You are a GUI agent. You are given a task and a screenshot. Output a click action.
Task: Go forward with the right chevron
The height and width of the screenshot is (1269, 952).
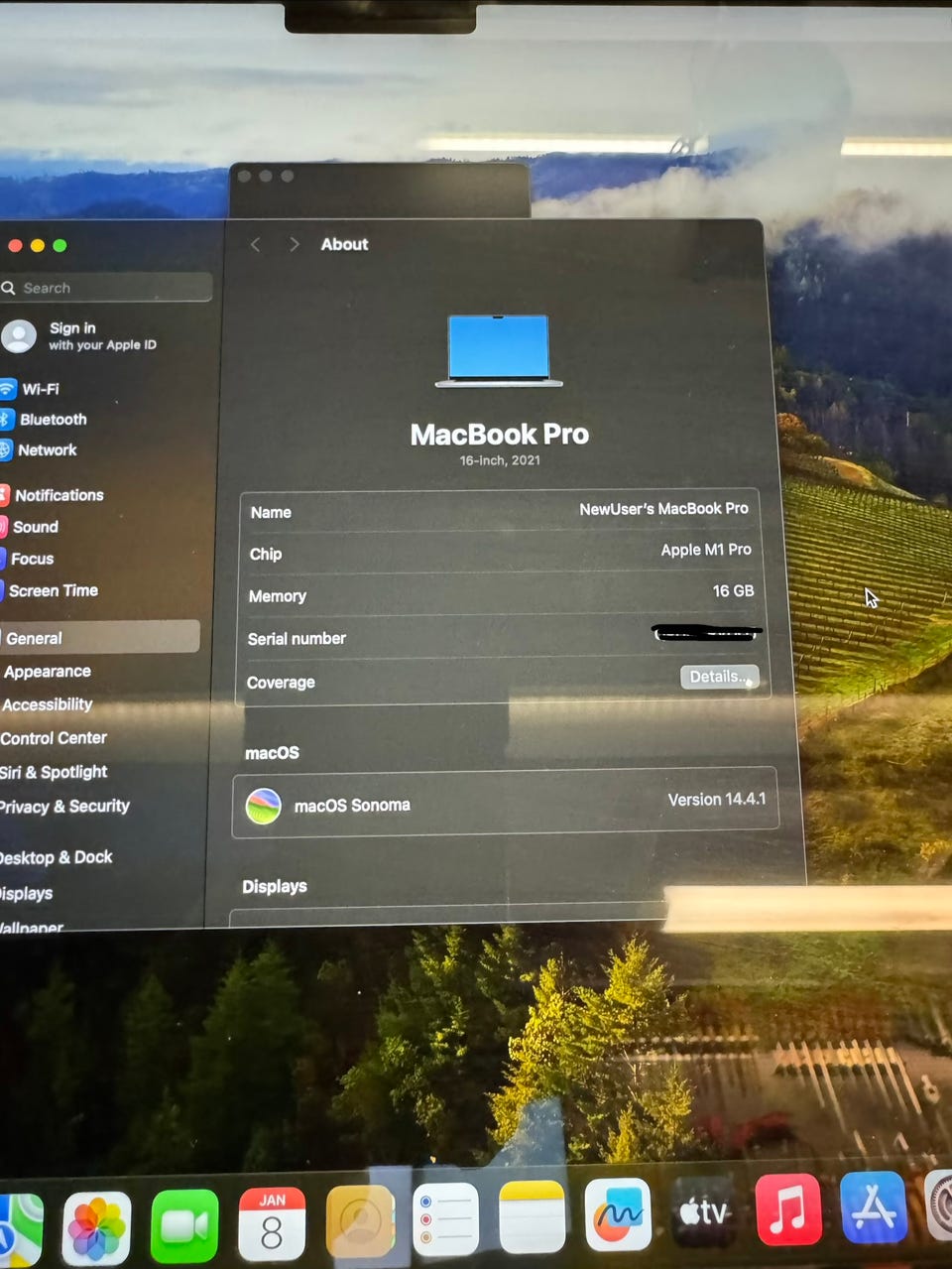294,244
